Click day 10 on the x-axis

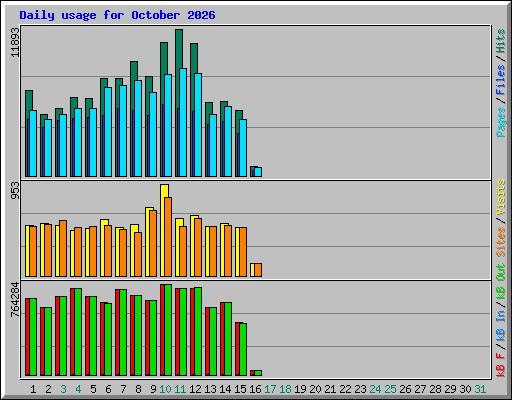165,389
